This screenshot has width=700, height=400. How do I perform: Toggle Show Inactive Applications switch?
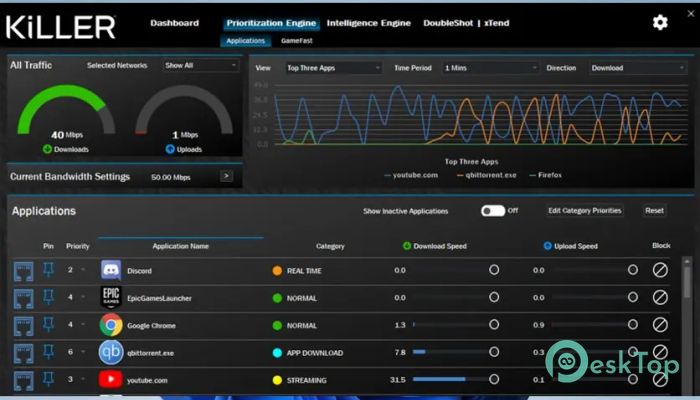coord(493,211)
